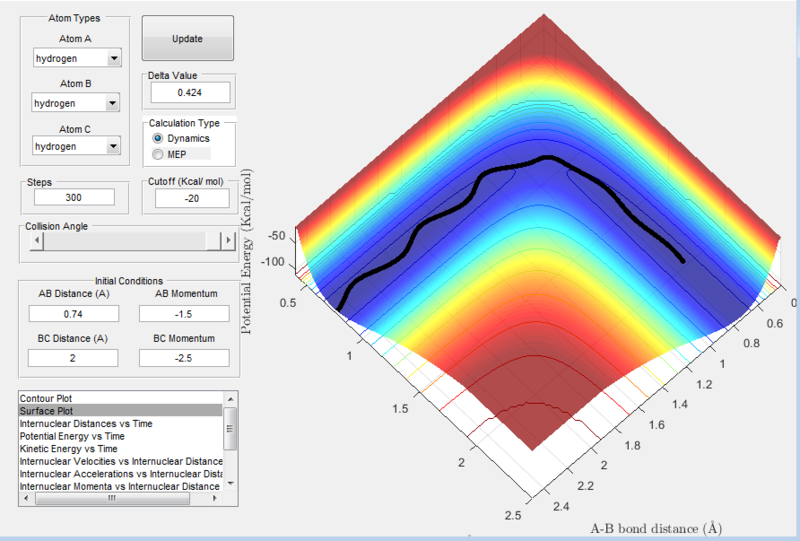800x541 pixels.
Task: Click plot list scroll down arrow
Action: tap(231, 483)
